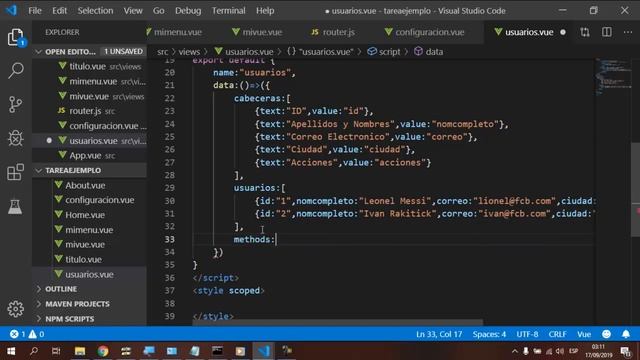This screenshot has height=360, width=640.
Task: Open the Go menu
Action: pos(158,11)
